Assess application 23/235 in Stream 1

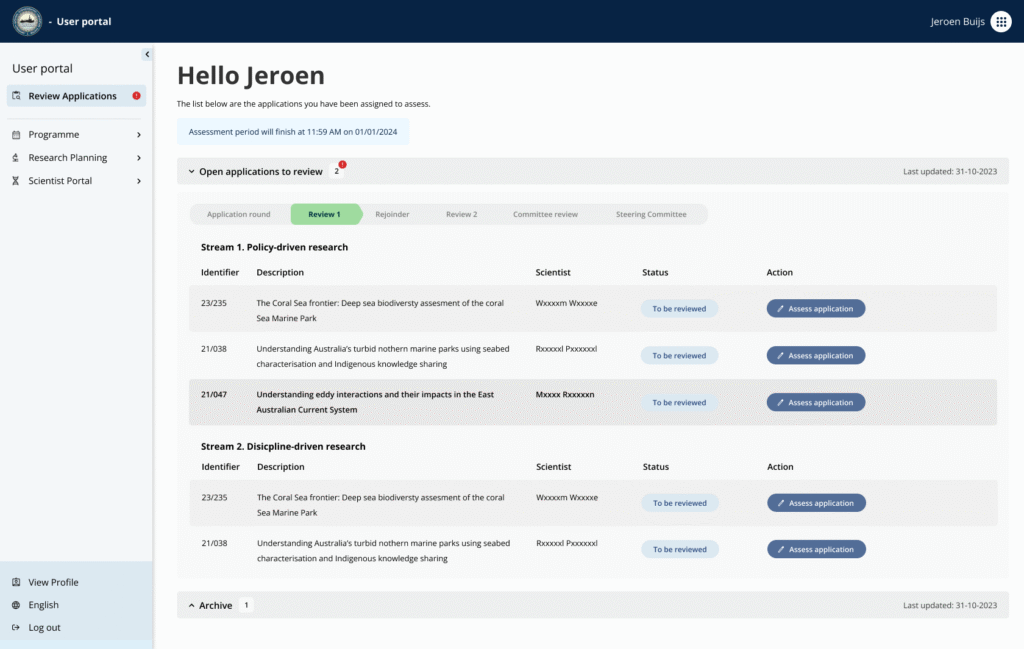pyautogui.click(x=815, y=309)
